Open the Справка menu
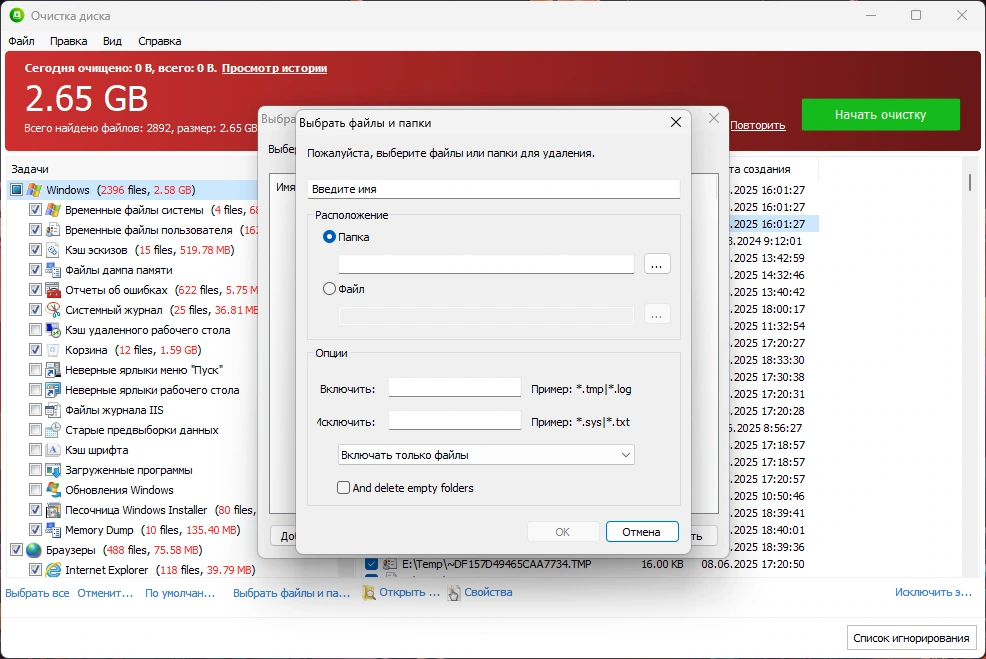Viewport: 986px width, 659px height. tap(160, 41)
